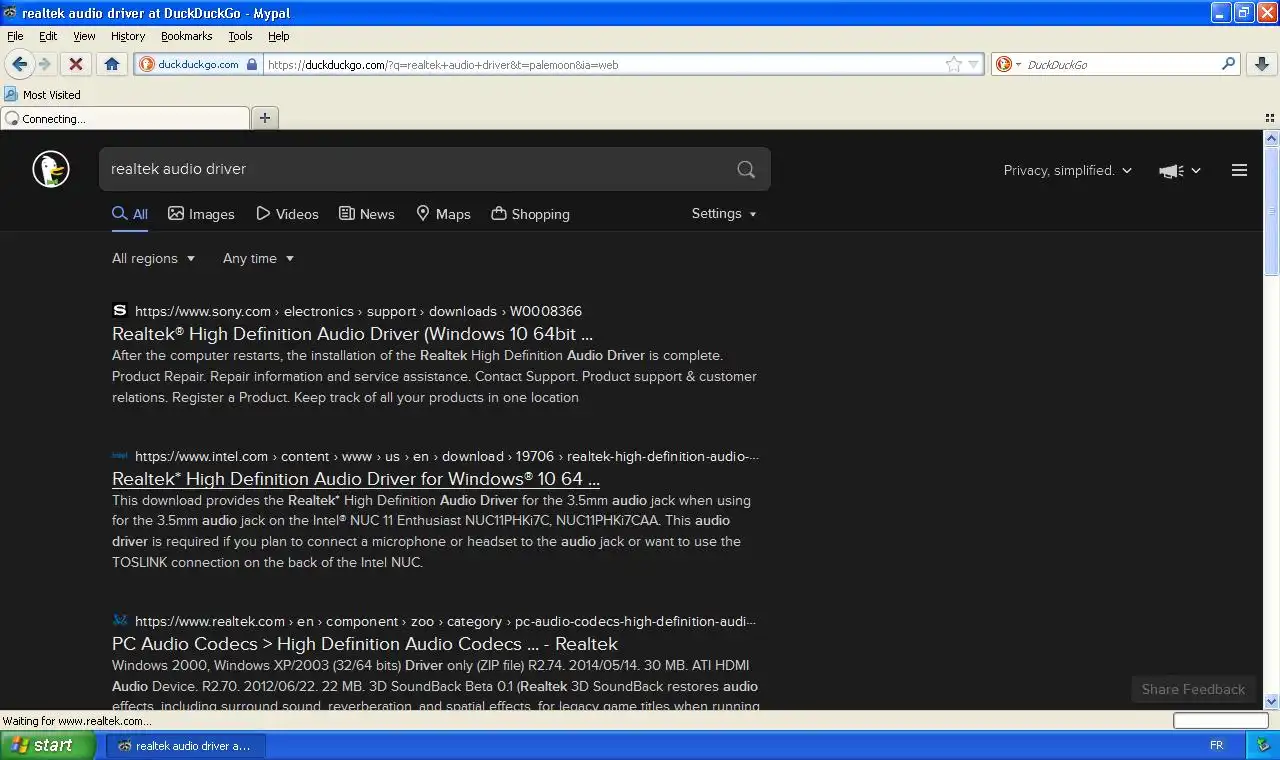
Task: Click the page loading progress bar
Action: pyautogui.click(x=1220, y=720)
